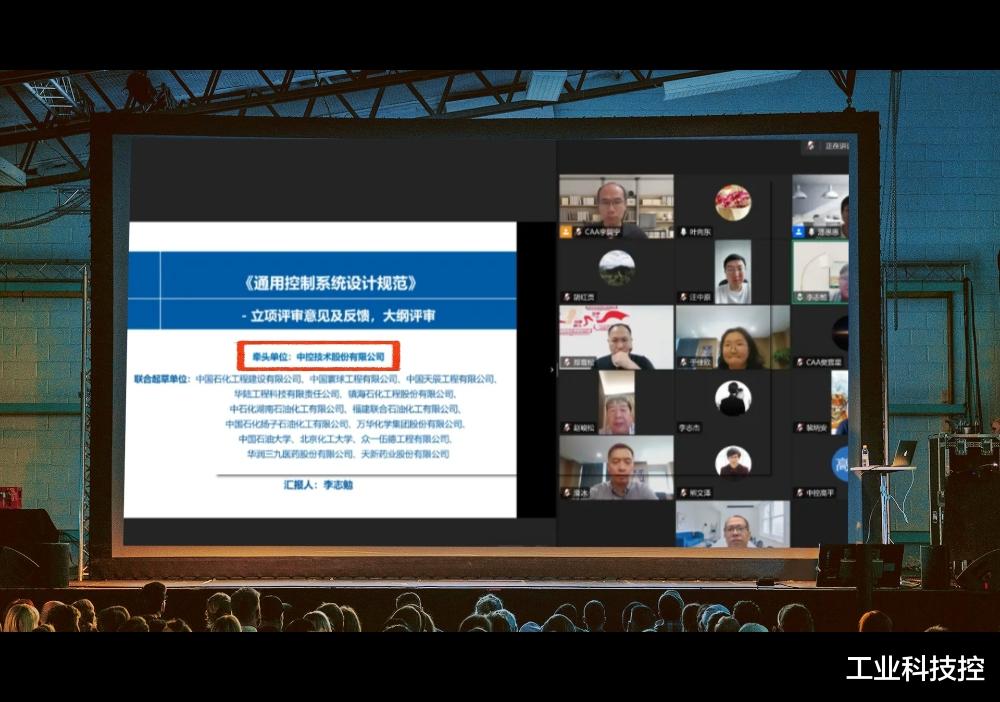Click the slide title 《通用控制系统设计规范》

tap(331, 282)
